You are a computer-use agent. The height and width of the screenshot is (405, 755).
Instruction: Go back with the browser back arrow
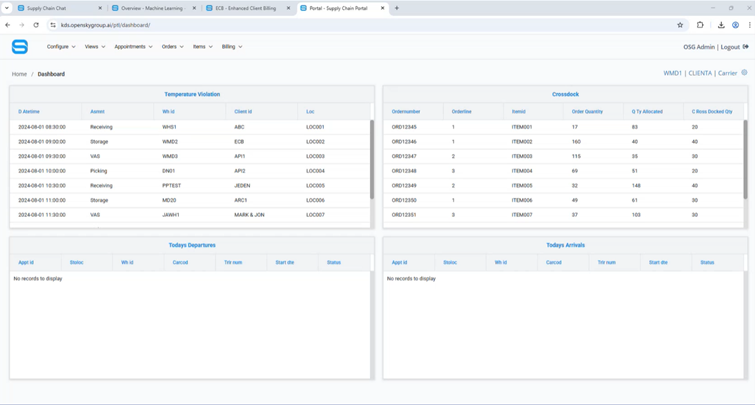tap(8, 25)
